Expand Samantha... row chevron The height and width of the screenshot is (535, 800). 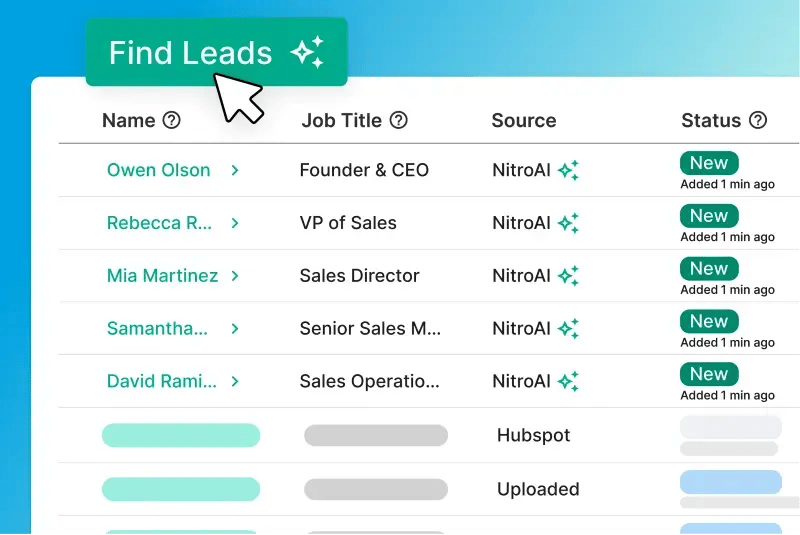[x=235, y=328]
